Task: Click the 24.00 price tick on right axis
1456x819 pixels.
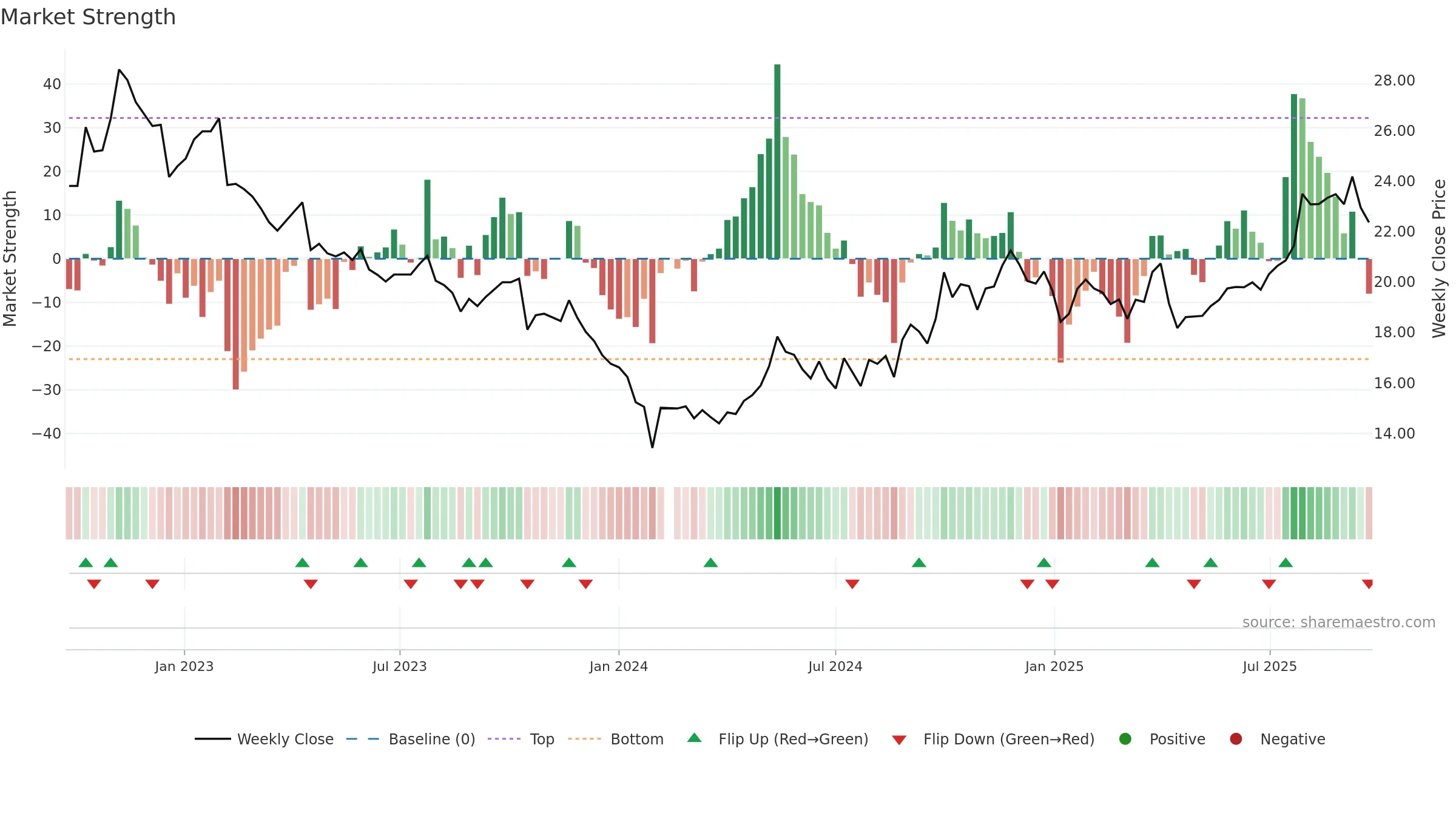Action: 1394,181
